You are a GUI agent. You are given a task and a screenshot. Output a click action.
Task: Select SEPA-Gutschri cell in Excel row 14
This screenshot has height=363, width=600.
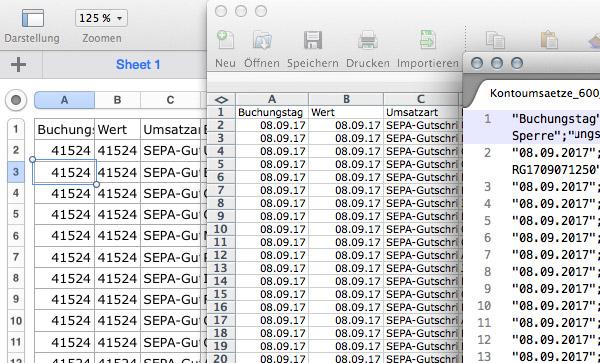(421, 281)
